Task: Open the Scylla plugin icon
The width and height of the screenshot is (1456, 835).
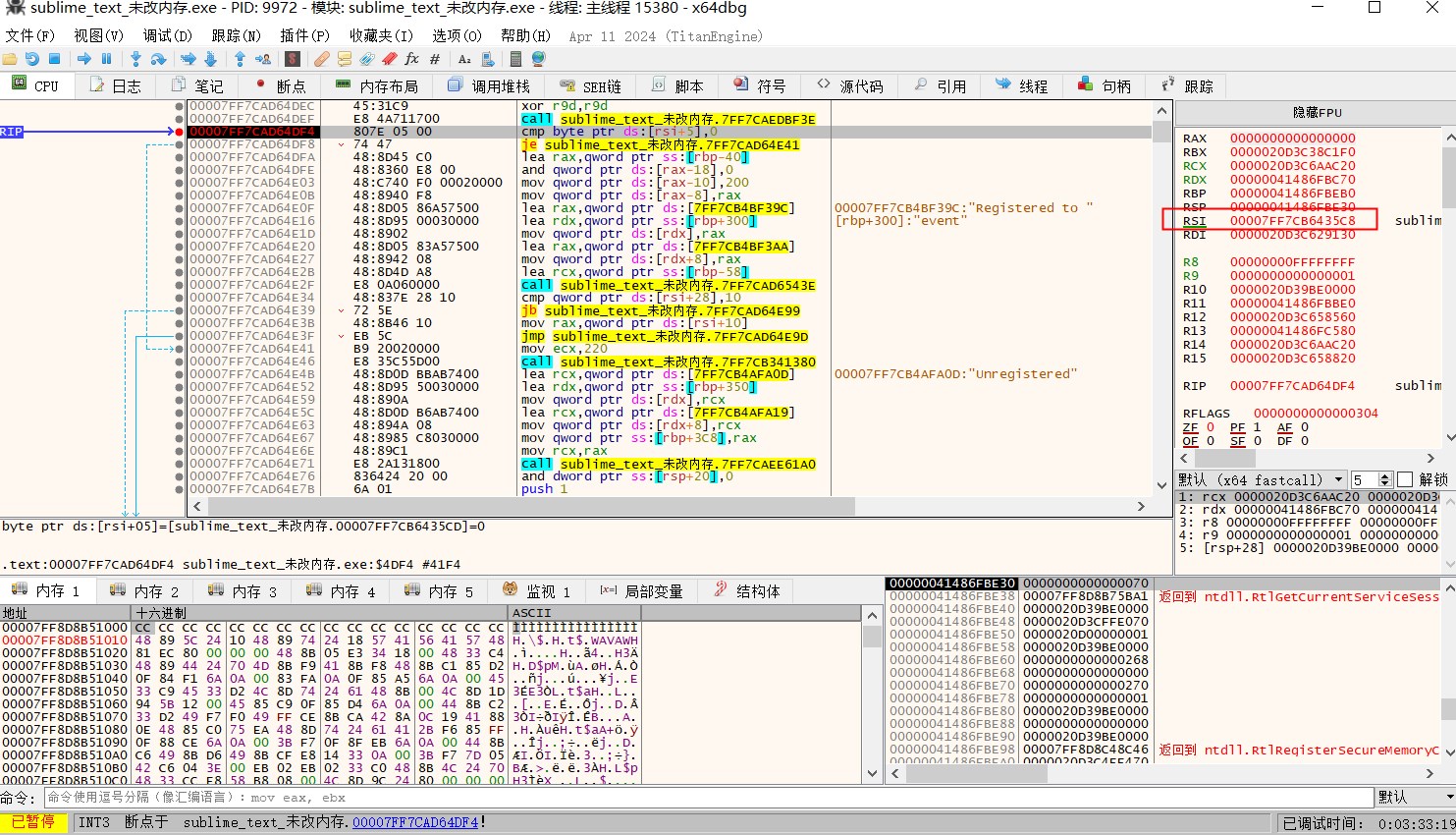Action: (x=293, y=59)
